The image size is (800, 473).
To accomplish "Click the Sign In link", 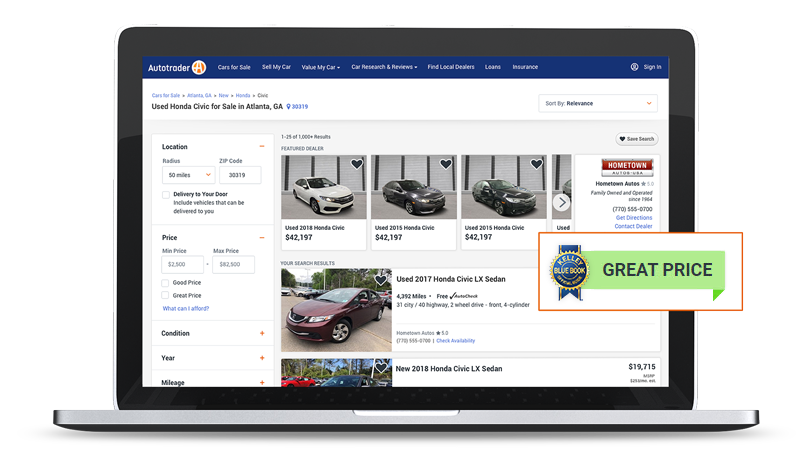I will (x=652, y=67).
